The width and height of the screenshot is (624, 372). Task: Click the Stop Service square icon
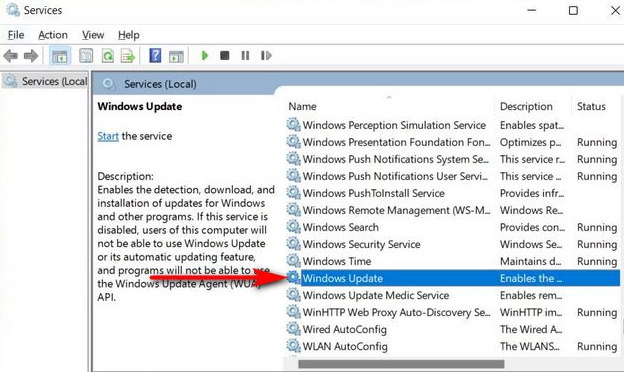point(224,55)
